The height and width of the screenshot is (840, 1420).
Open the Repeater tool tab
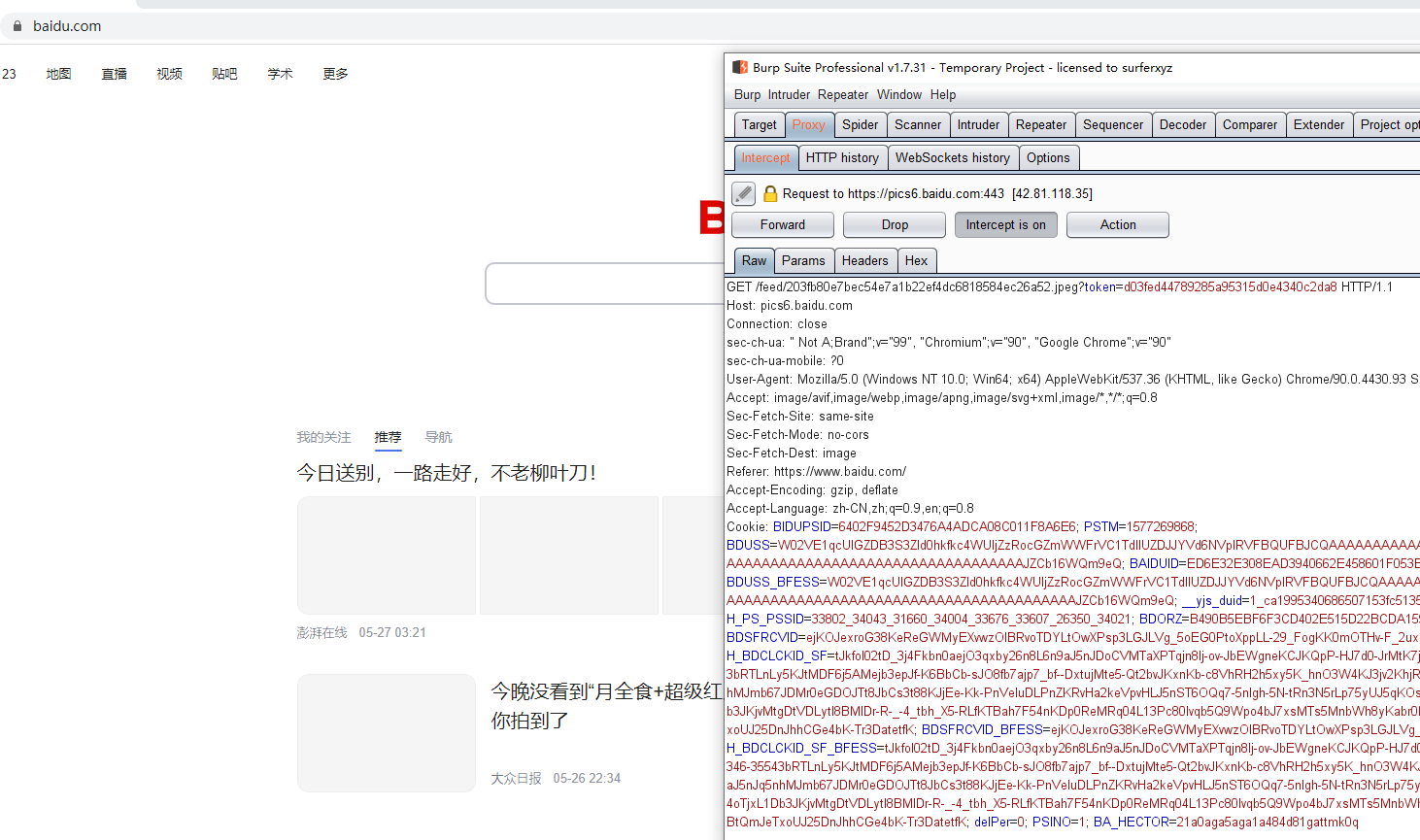coord(1041,125)
